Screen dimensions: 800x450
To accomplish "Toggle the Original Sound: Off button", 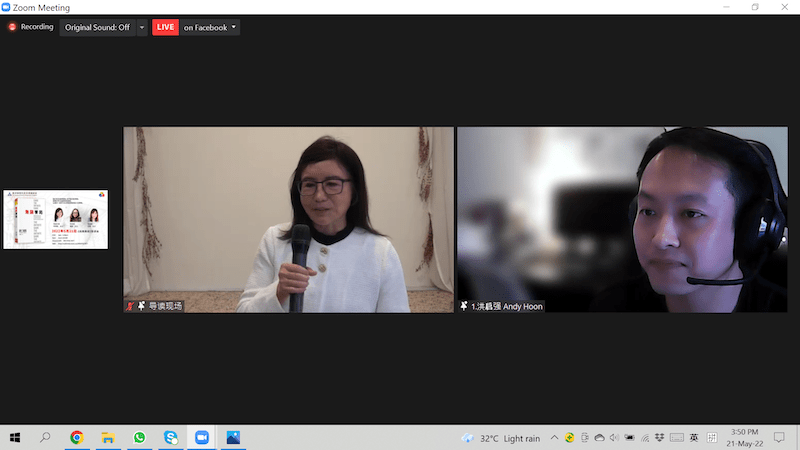I will (x=97, y=27).
